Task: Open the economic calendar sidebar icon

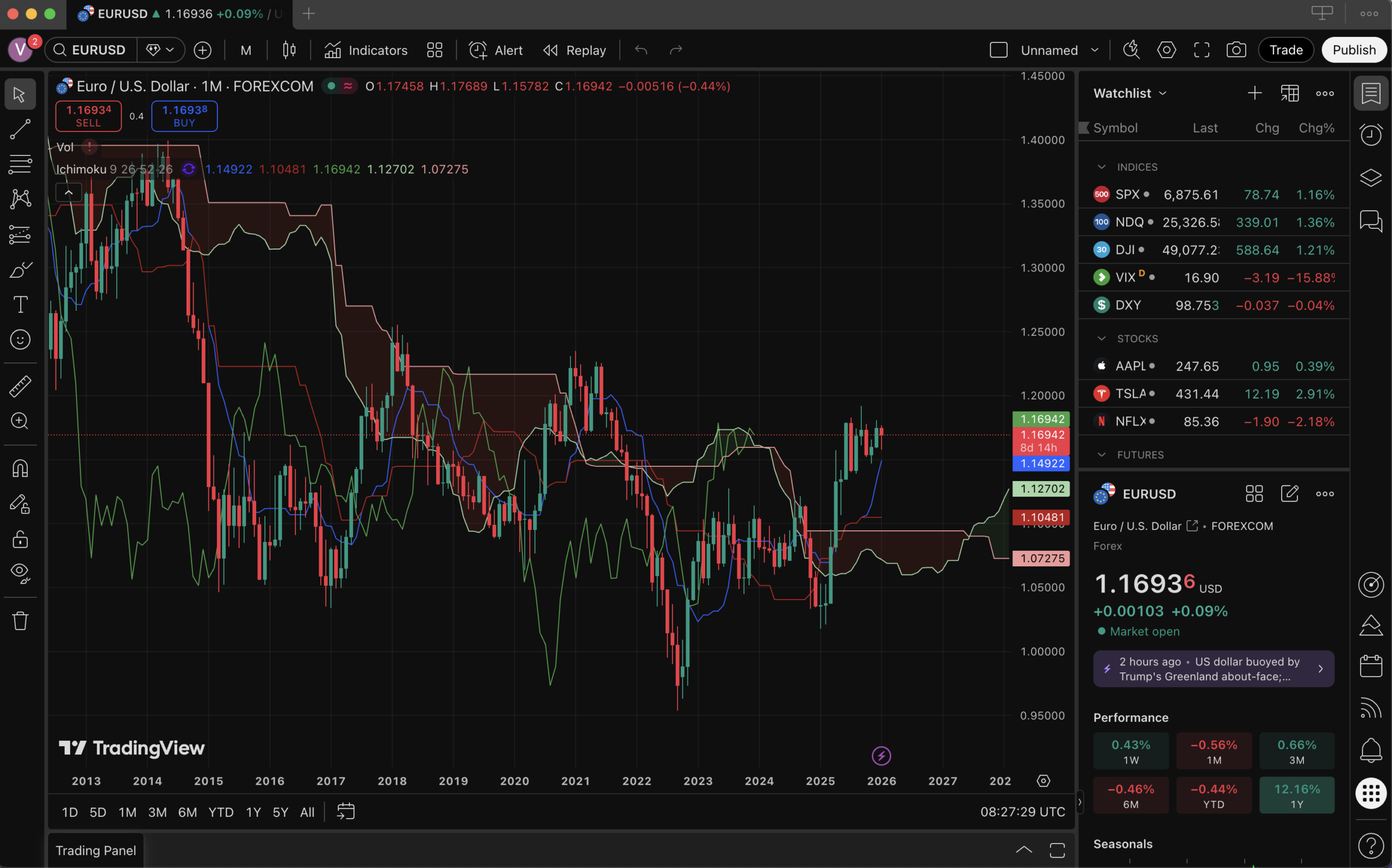Action: pyautogui.click(x=1370, y=666)
